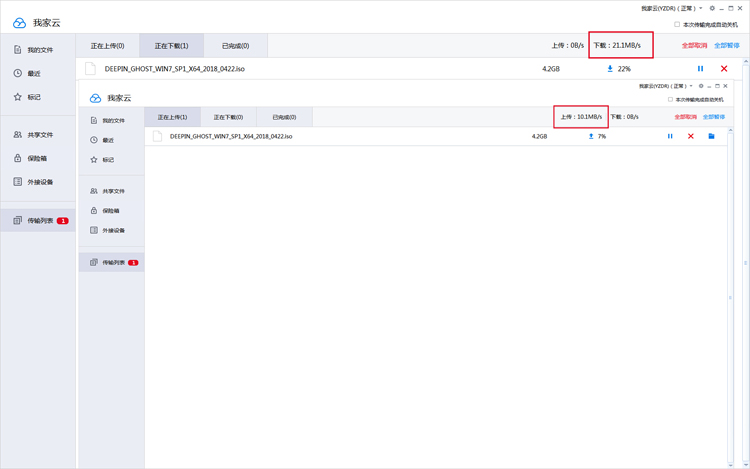The width and height of the screenshot is (750, 469).
Task: Cancel the 22% download with the red X
Action: tap(724, 69)
